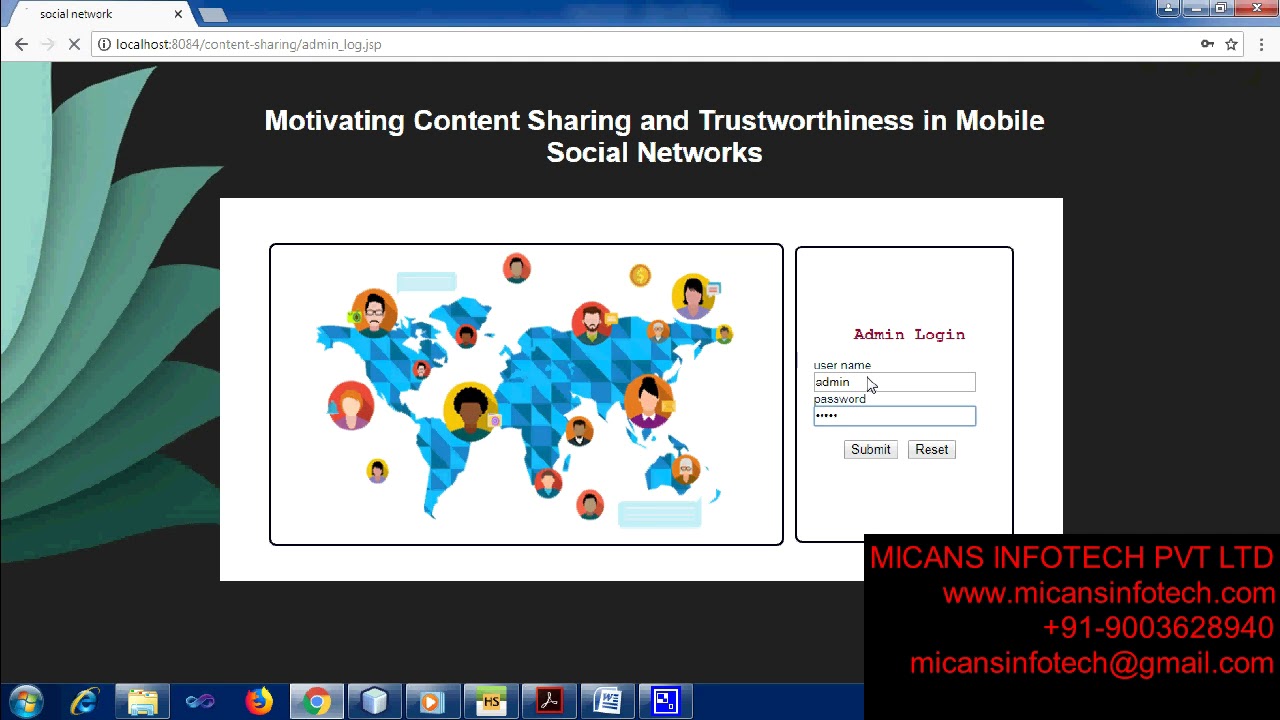Click the Submit button

pyautogui.click(x=870, y=450)
